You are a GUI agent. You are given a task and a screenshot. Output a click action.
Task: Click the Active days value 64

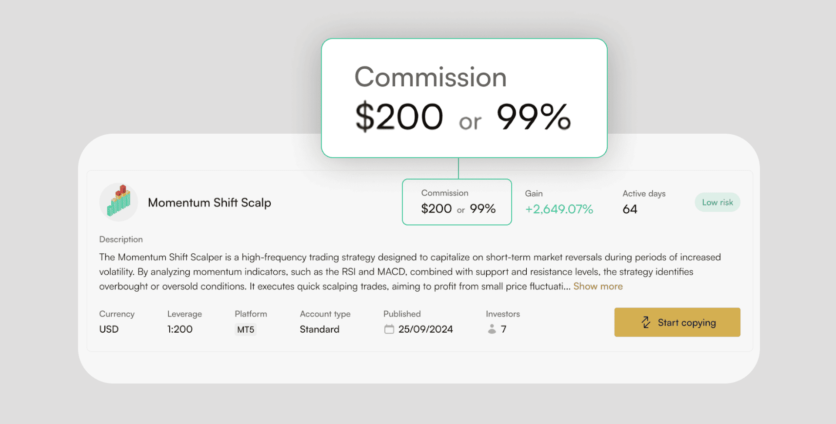[630, 209]
